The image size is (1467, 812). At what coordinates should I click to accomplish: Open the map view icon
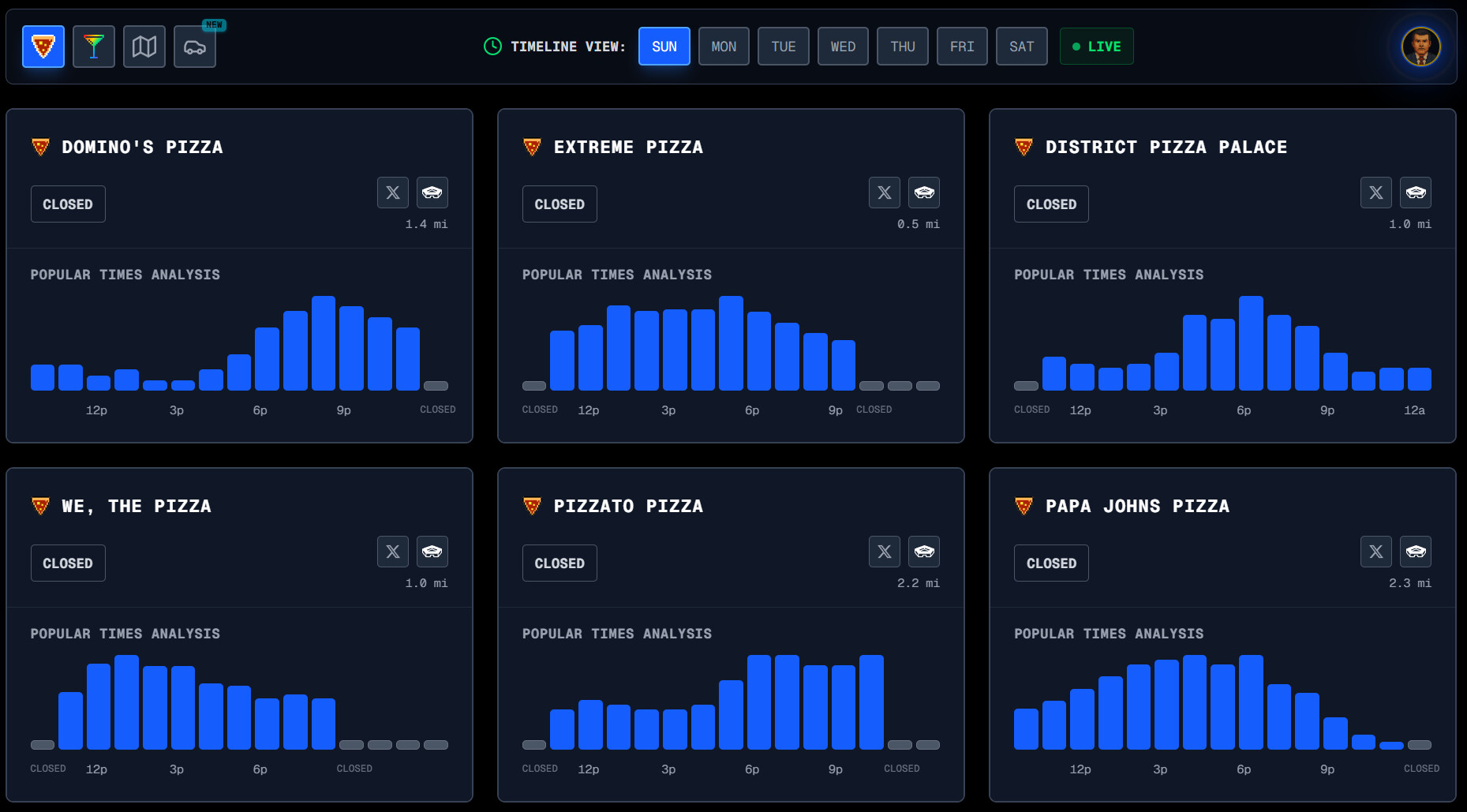144,47
